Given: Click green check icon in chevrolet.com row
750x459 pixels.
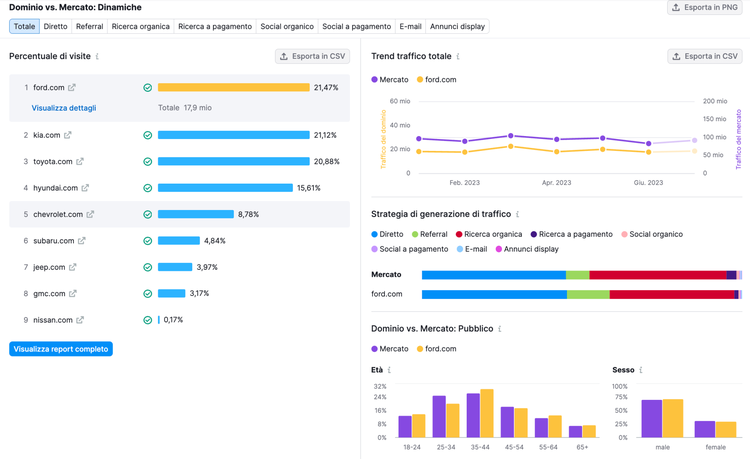Looking at the screenshot, I should 148,214.
